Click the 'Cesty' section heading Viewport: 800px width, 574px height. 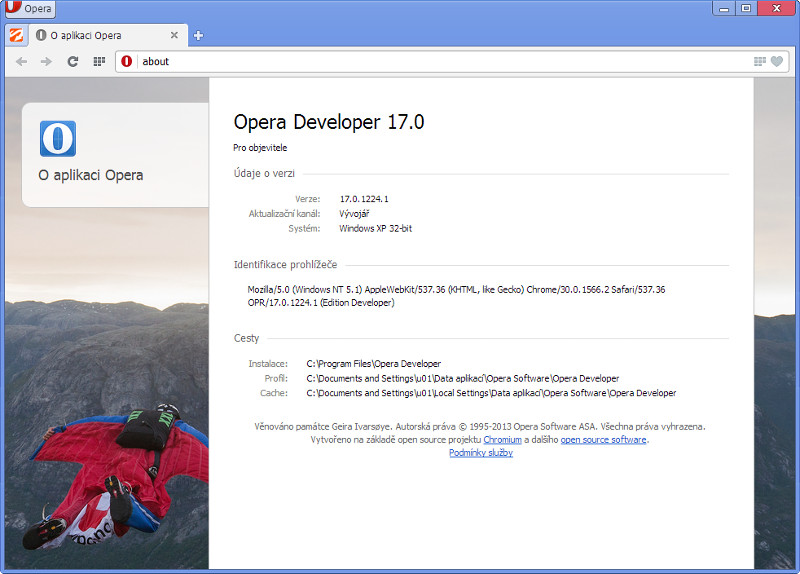coord(246,338)
